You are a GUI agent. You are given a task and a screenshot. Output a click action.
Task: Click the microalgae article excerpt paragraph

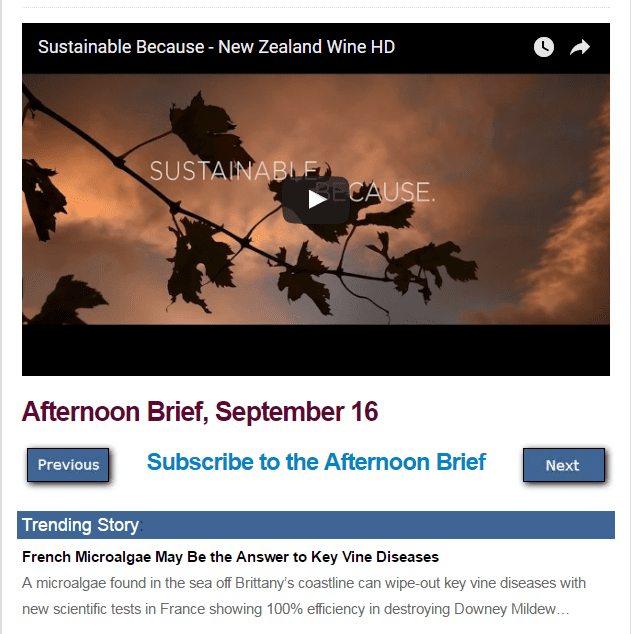[304, 596]
